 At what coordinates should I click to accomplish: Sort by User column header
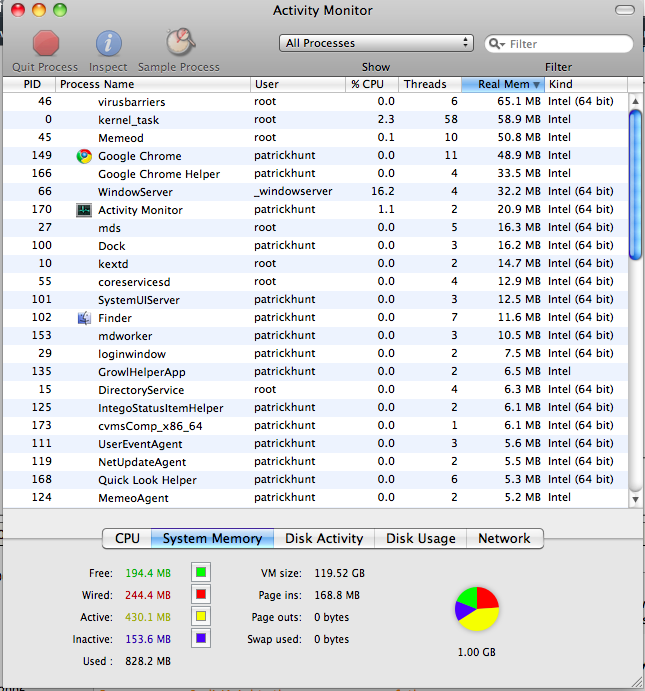[298, 84]
